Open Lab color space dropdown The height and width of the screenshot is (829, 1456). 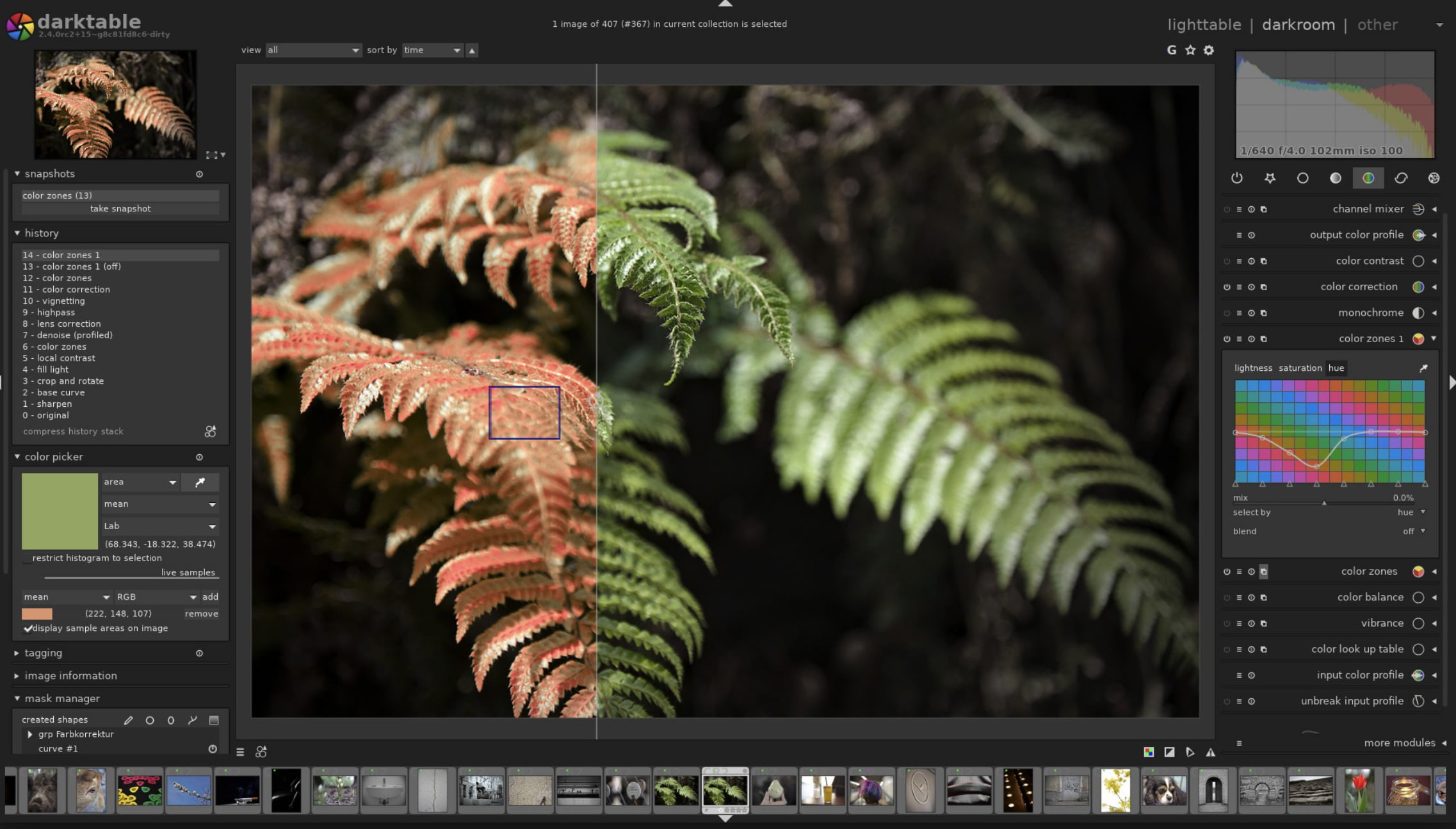[x=160, y=526]
